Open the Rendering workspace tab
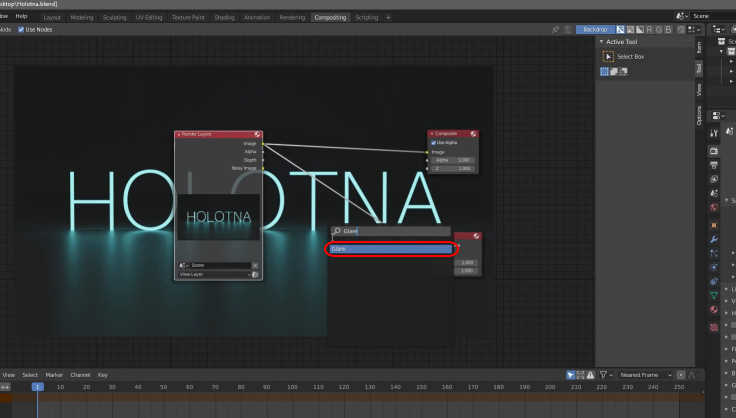 coord(292,17)
